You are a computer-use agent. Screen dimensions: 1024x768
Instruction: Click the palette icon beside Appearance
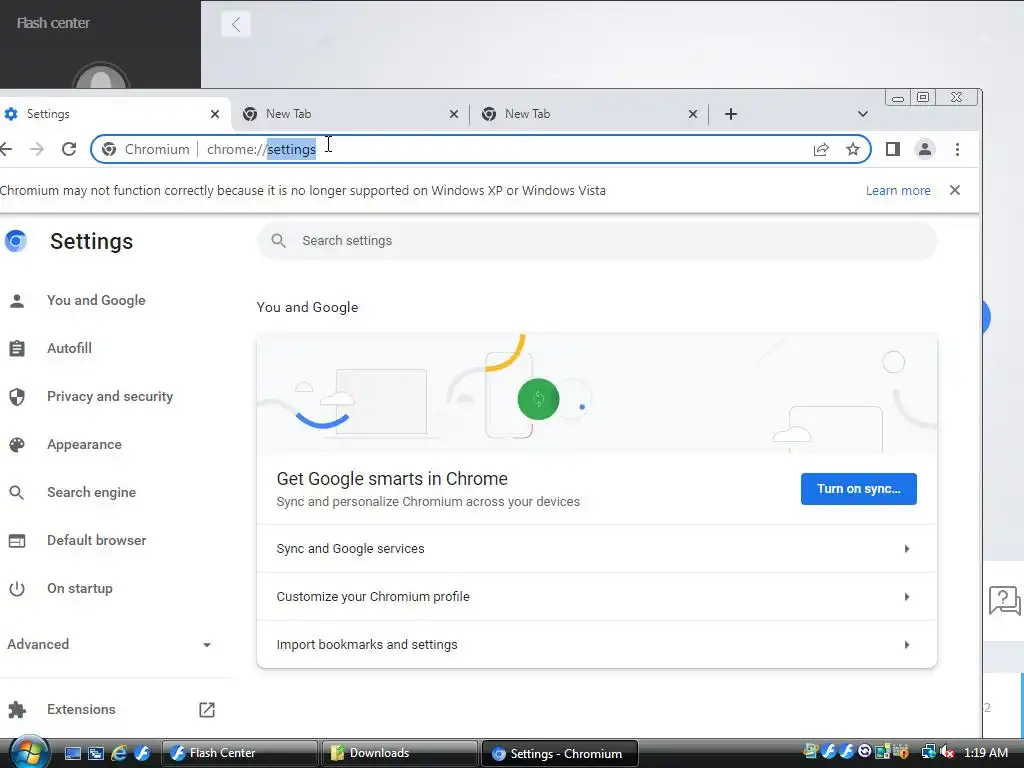(17, 445)
